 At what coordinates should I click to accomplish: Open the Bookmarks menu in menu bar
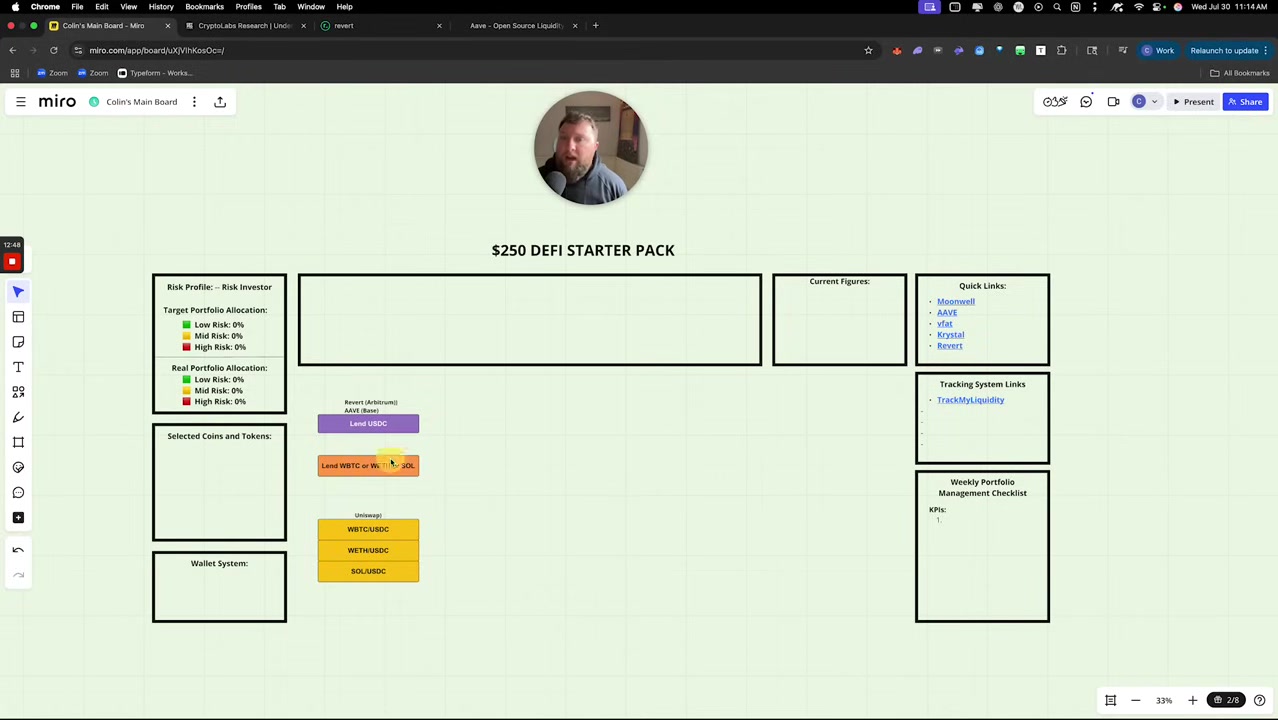204,6
